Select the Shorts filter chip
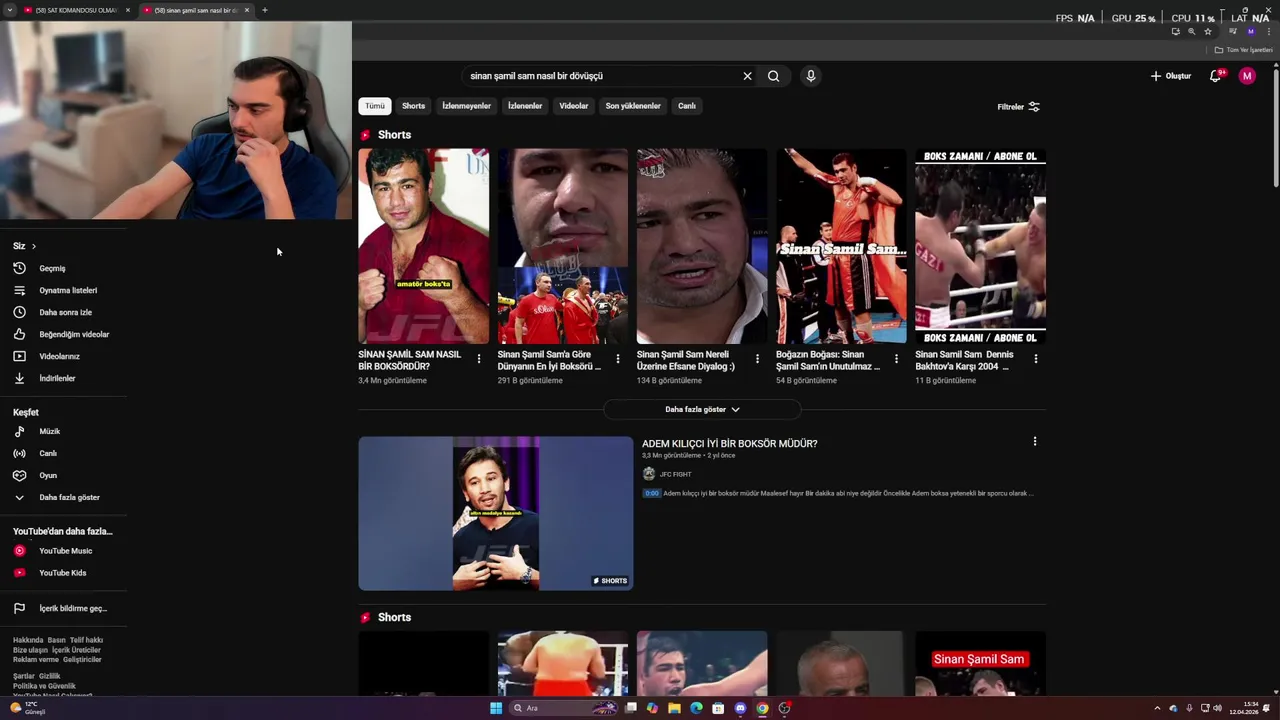The width and height of the screenshot is (1280, 720). [x=413, y=106]
